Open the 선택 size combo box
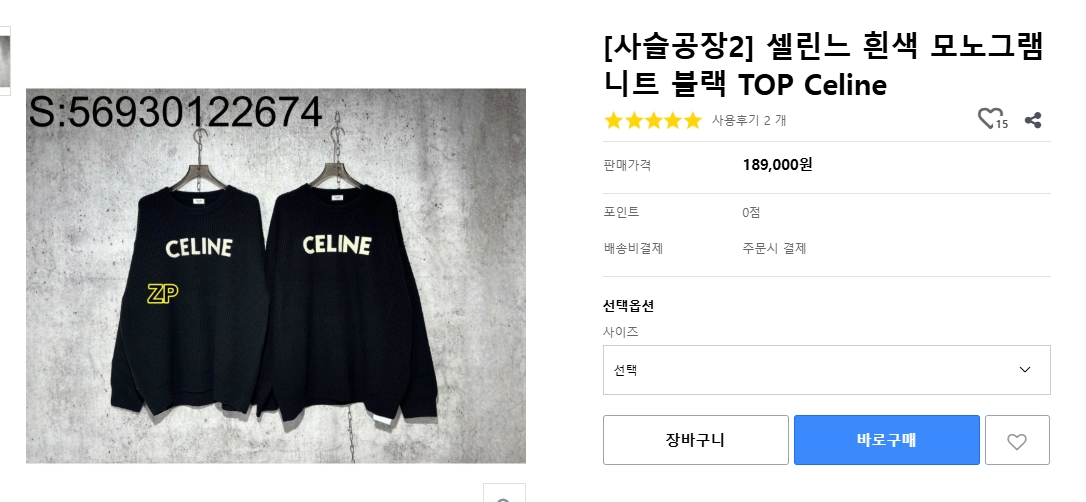 [x=826, y=370]
